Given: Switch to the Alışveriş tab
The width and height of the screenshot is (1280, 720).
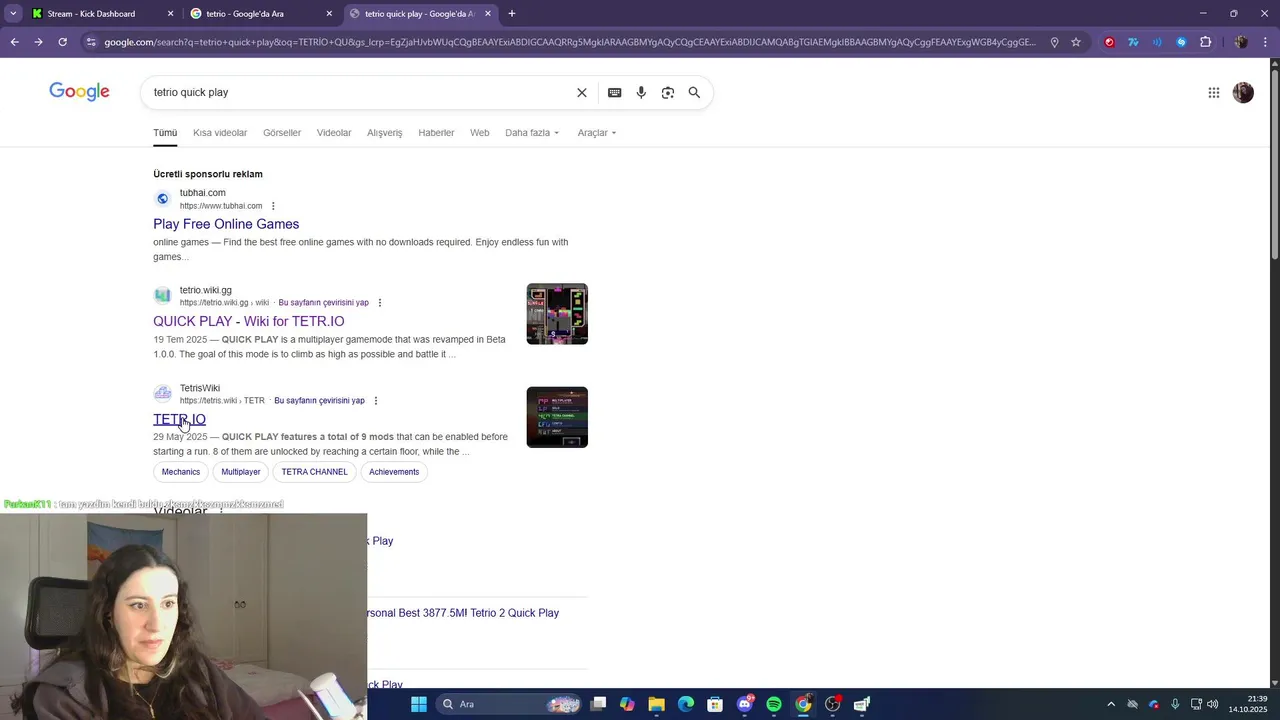Looking at the screenshot, I should (x=385, y=133).
